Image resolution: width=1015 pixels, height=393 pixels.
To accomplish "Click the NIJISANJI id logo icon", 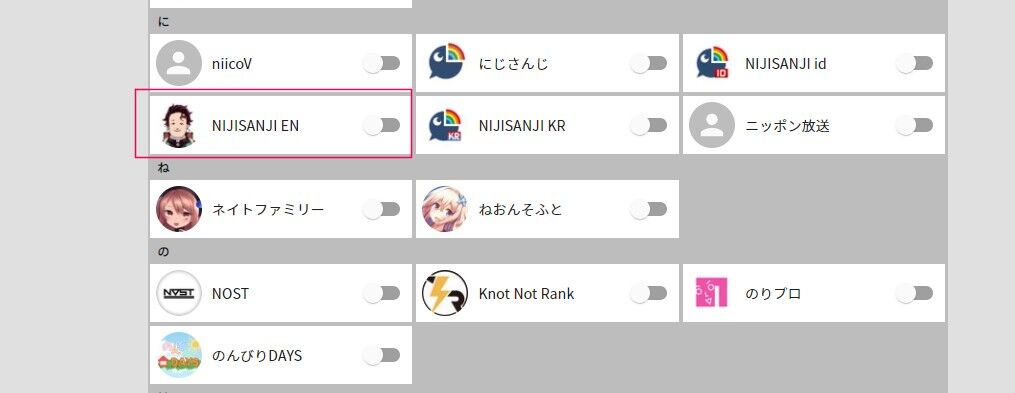I will [x=712, y=63].
